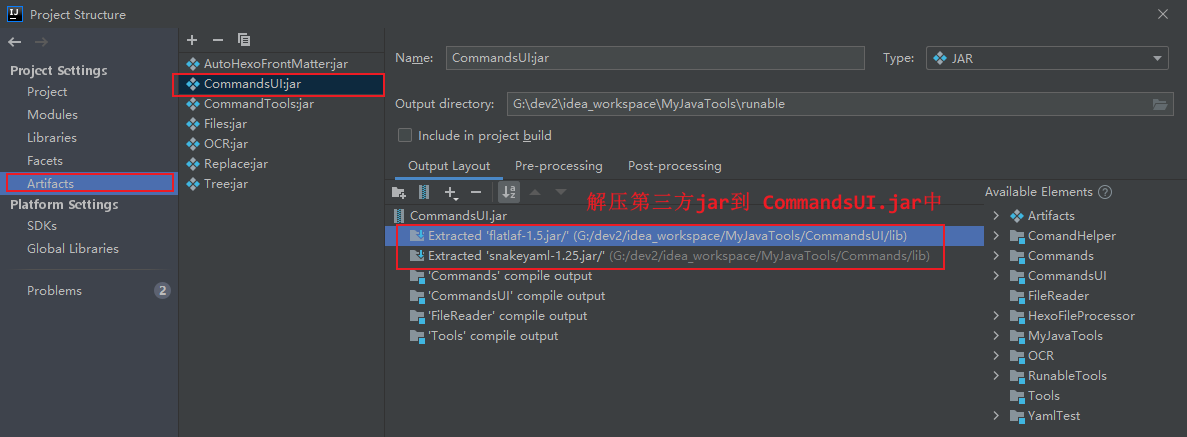
Task: Open Modules settings page
Action: 52,114
